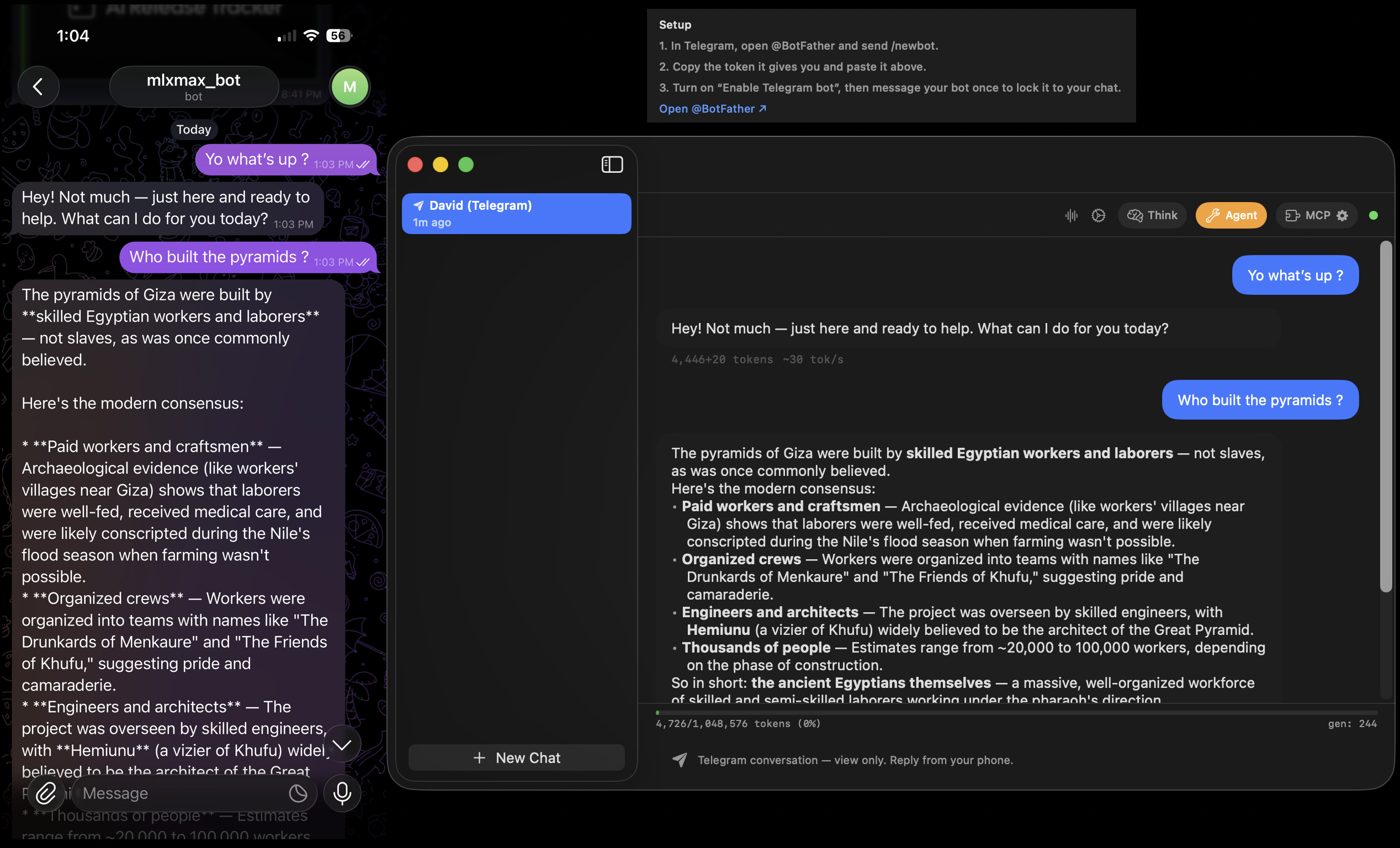Tap the cellular signal bars icon
The image size is (1400, 848).
click(x=287, y=36)
